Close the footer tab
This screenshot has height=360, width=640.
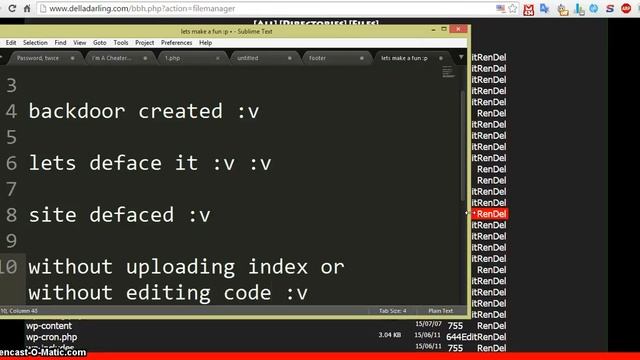(x=362, y=58)
